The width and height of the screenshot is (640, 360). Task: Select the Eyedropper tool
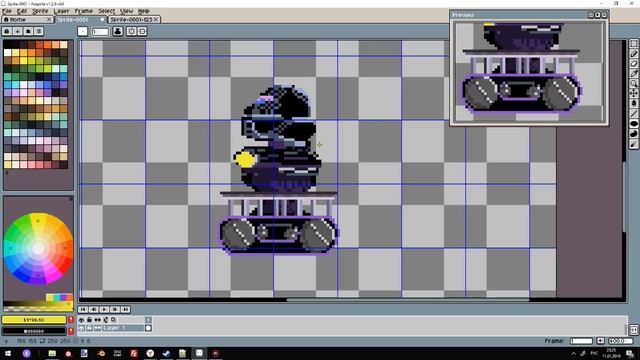[634, 73]
